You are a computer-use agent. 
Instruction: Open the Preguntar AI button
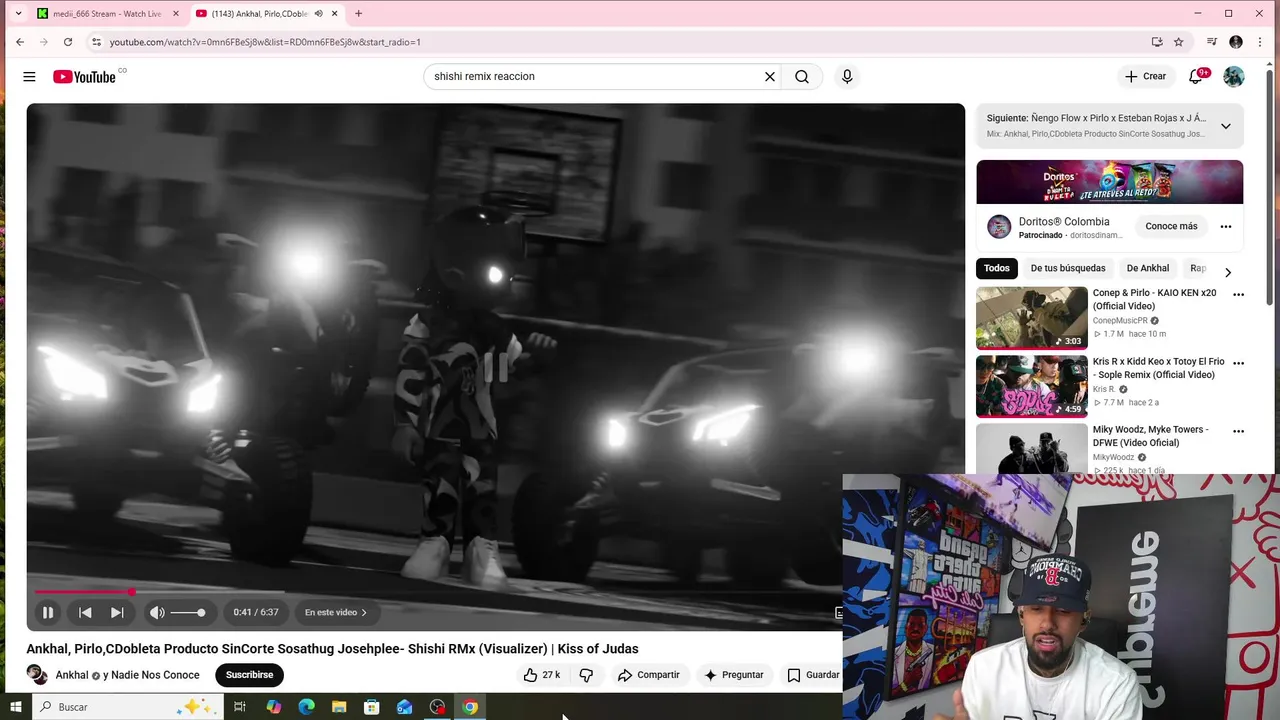734,675
